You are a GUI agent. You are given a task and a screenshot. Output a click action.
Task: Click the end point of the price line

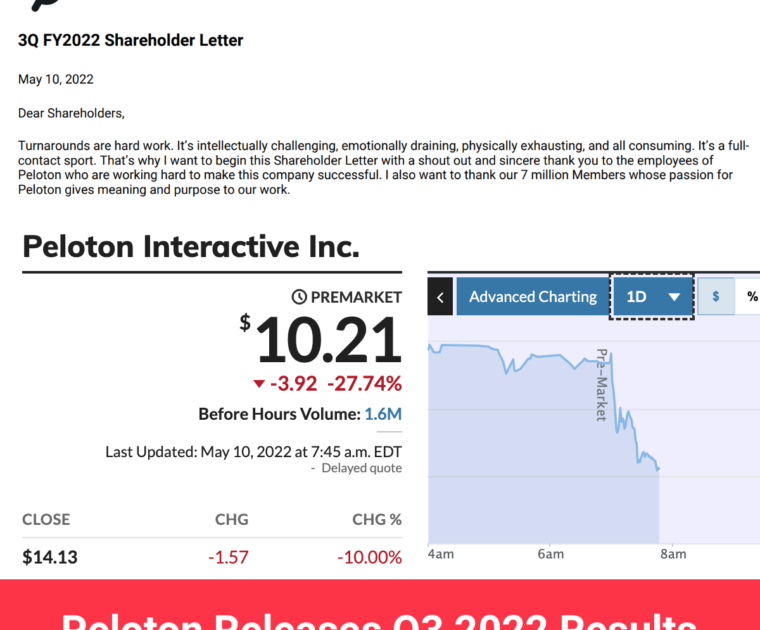point(658,469)
